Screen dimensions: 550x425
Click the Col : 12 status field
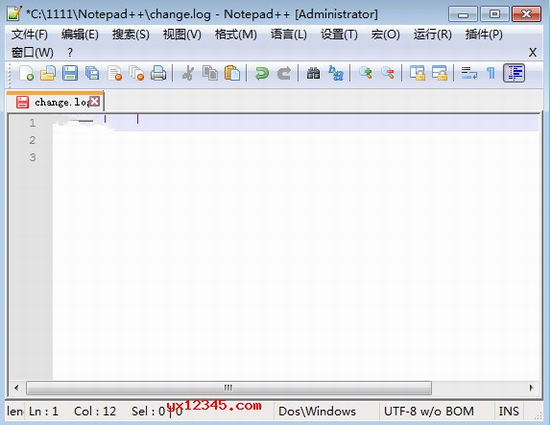[x=95, y=411]
